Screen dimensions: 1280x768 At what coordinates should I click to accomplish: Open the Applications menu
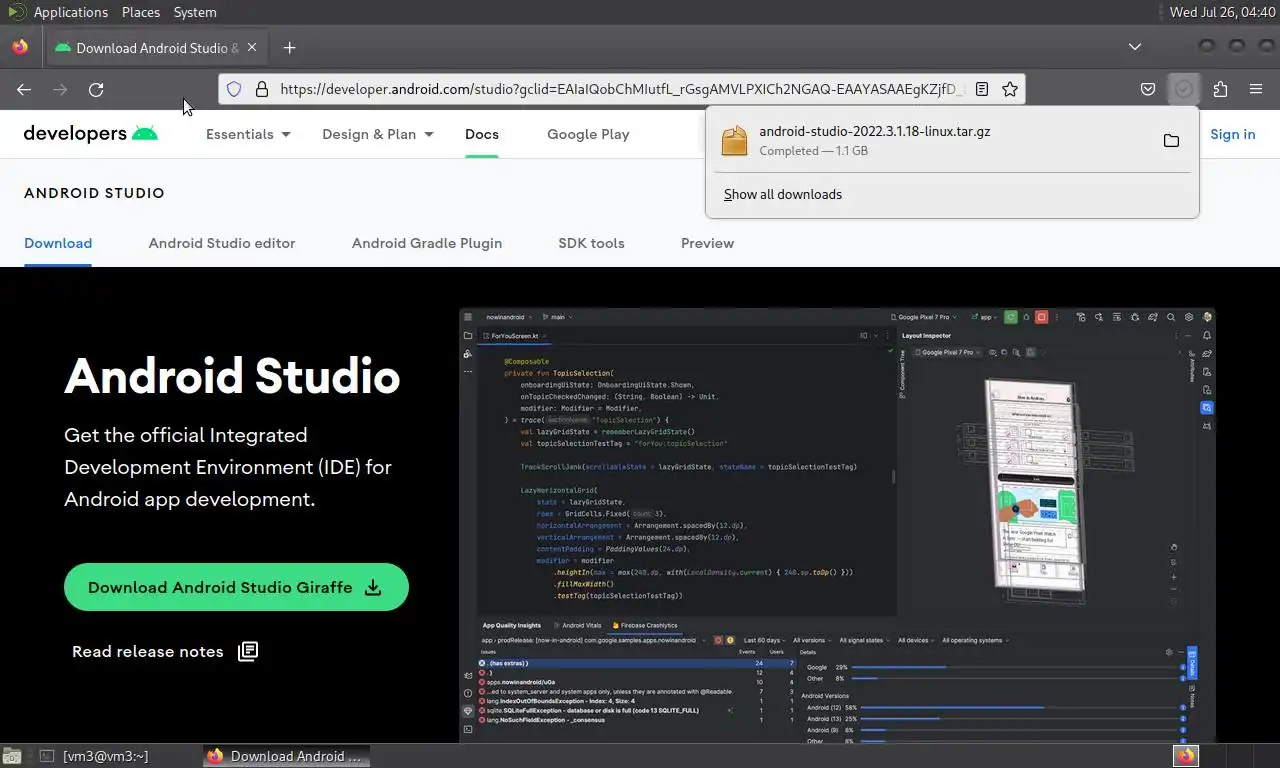(x=70, y=12)
